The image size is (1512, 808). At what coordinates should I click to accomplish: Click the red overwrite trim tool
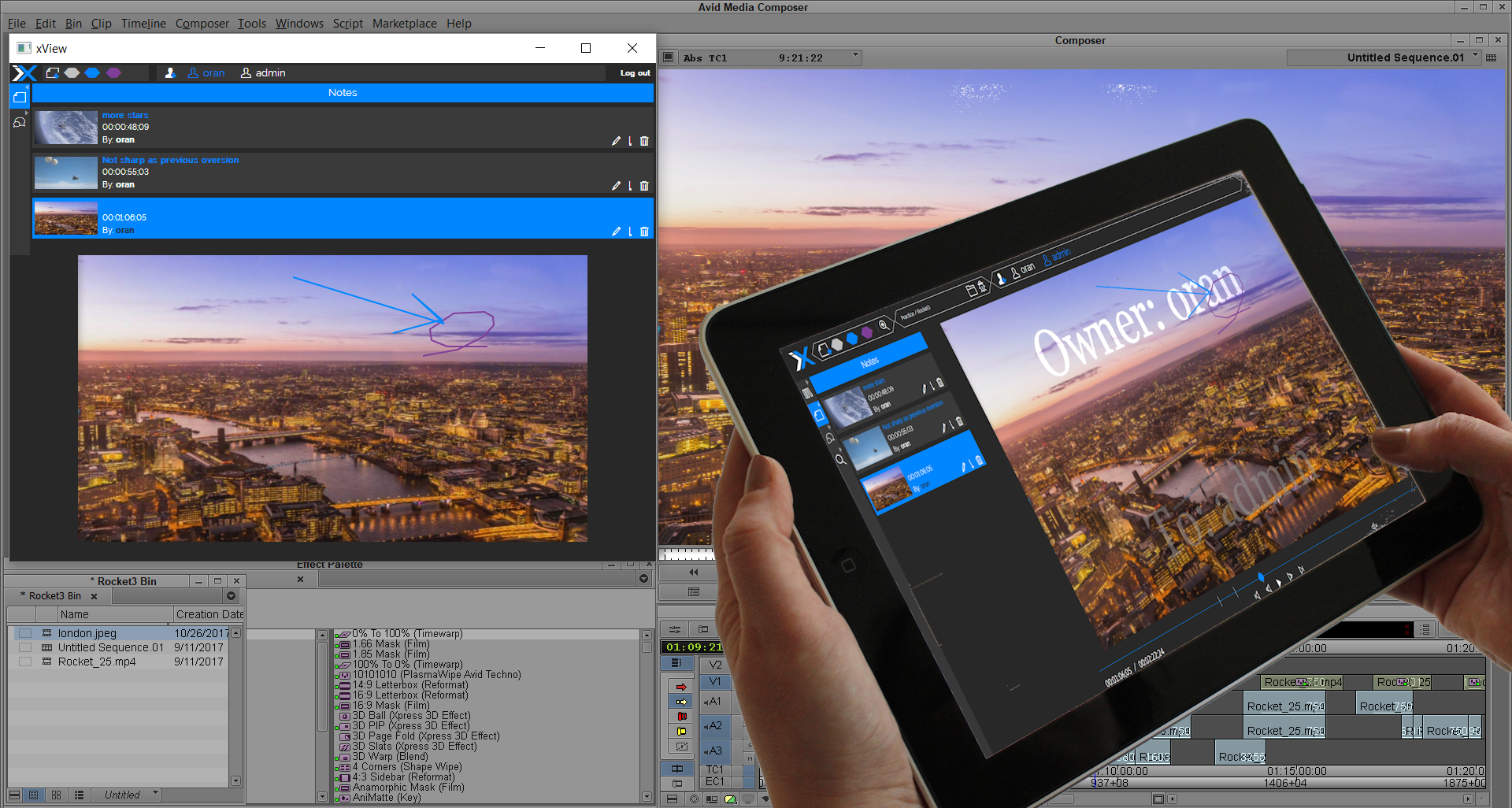[x=682, y=717]
